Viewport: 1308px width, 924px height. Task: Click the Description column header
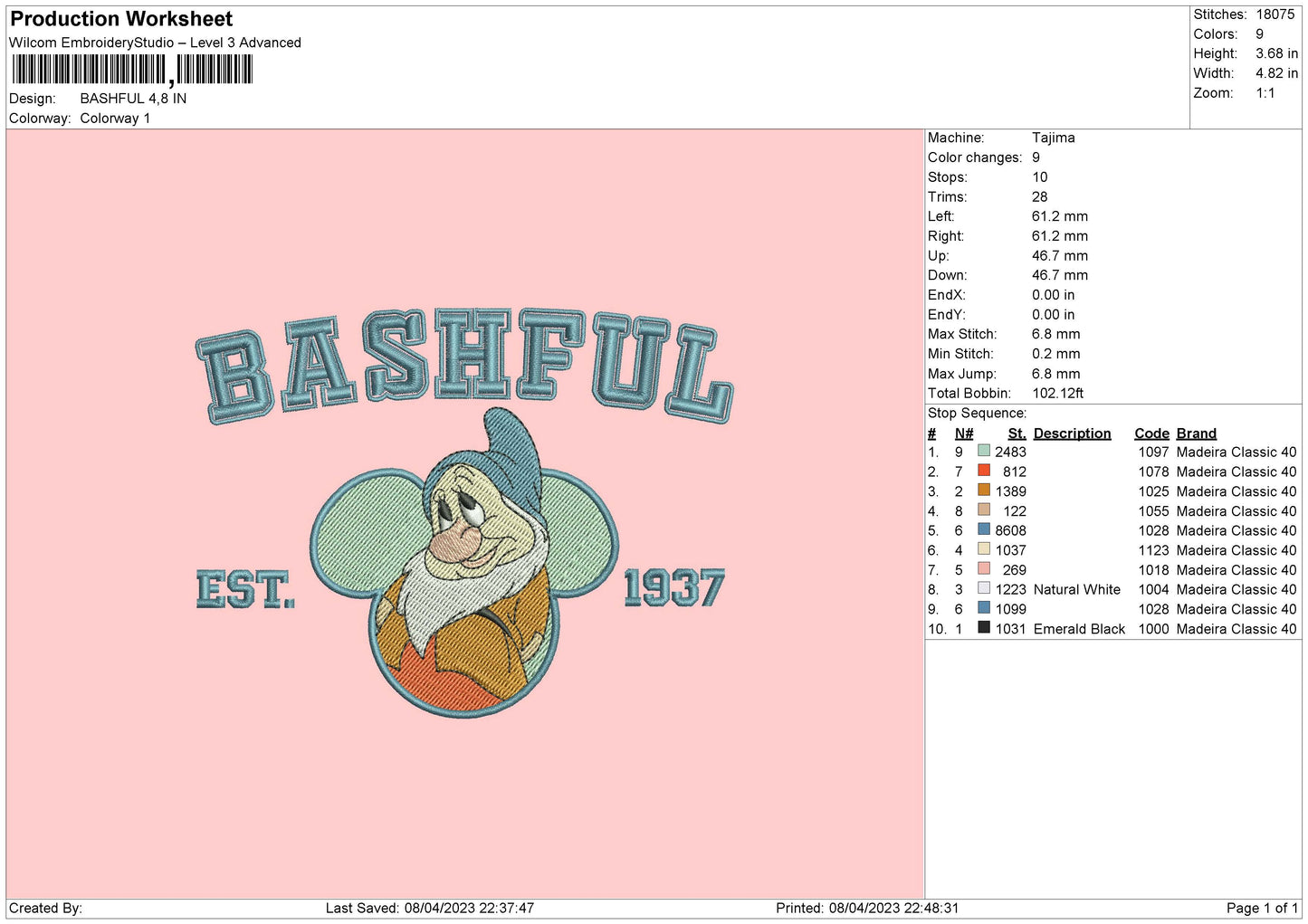tap(1072, 433)
